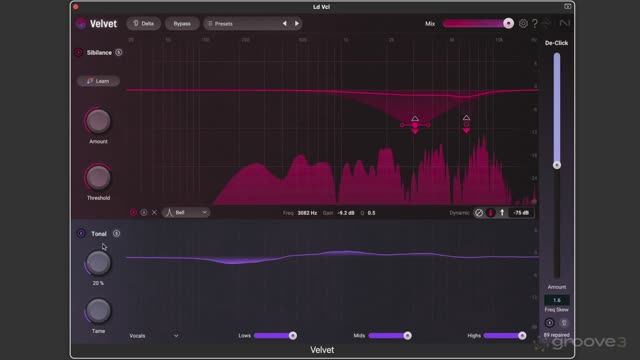Screen dimensions: 640x360
Task: Solo-listen the Tonal section
Action: point(116,233)
